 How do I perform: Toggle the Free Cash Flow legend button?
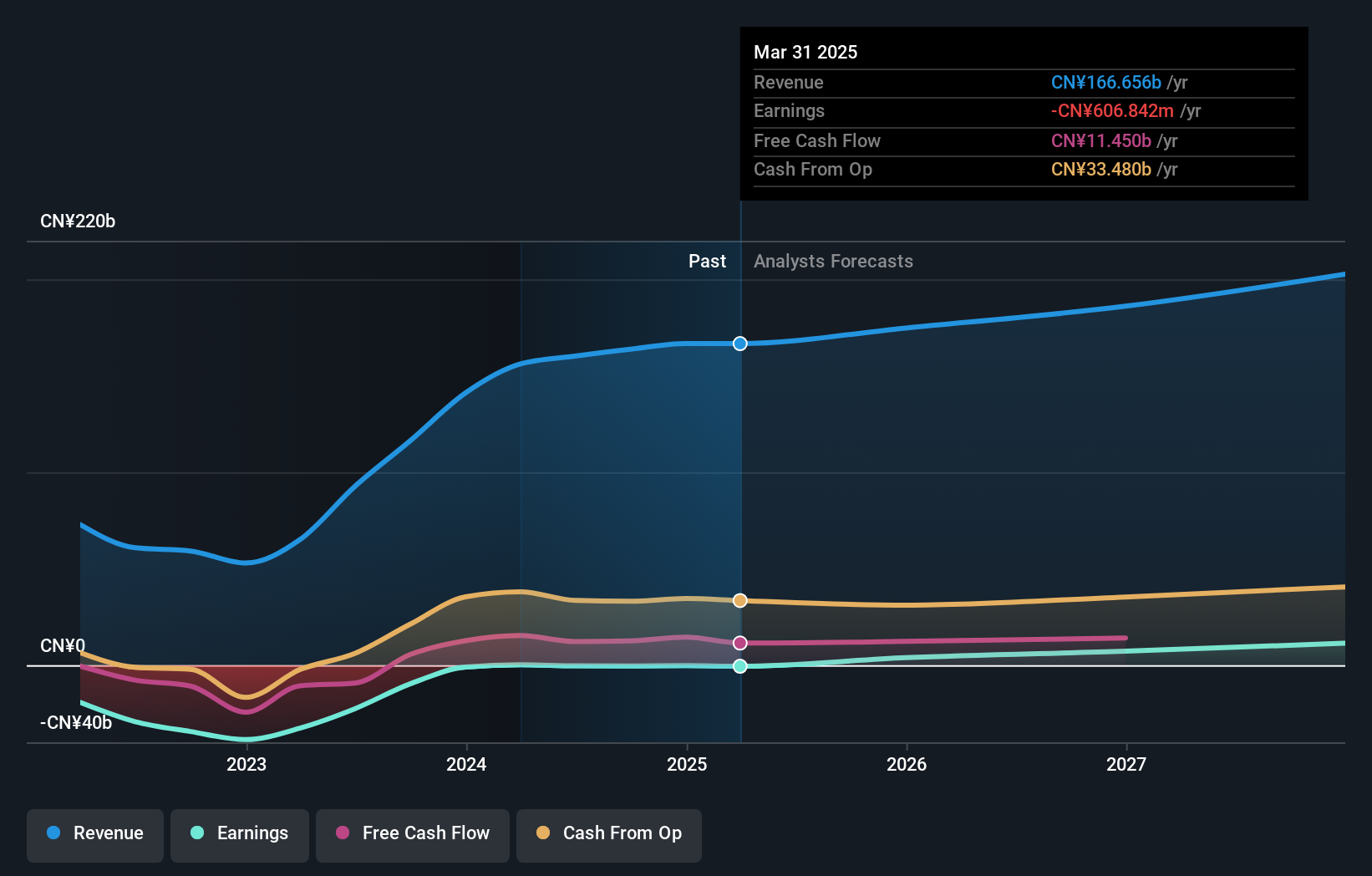point(413,835)
